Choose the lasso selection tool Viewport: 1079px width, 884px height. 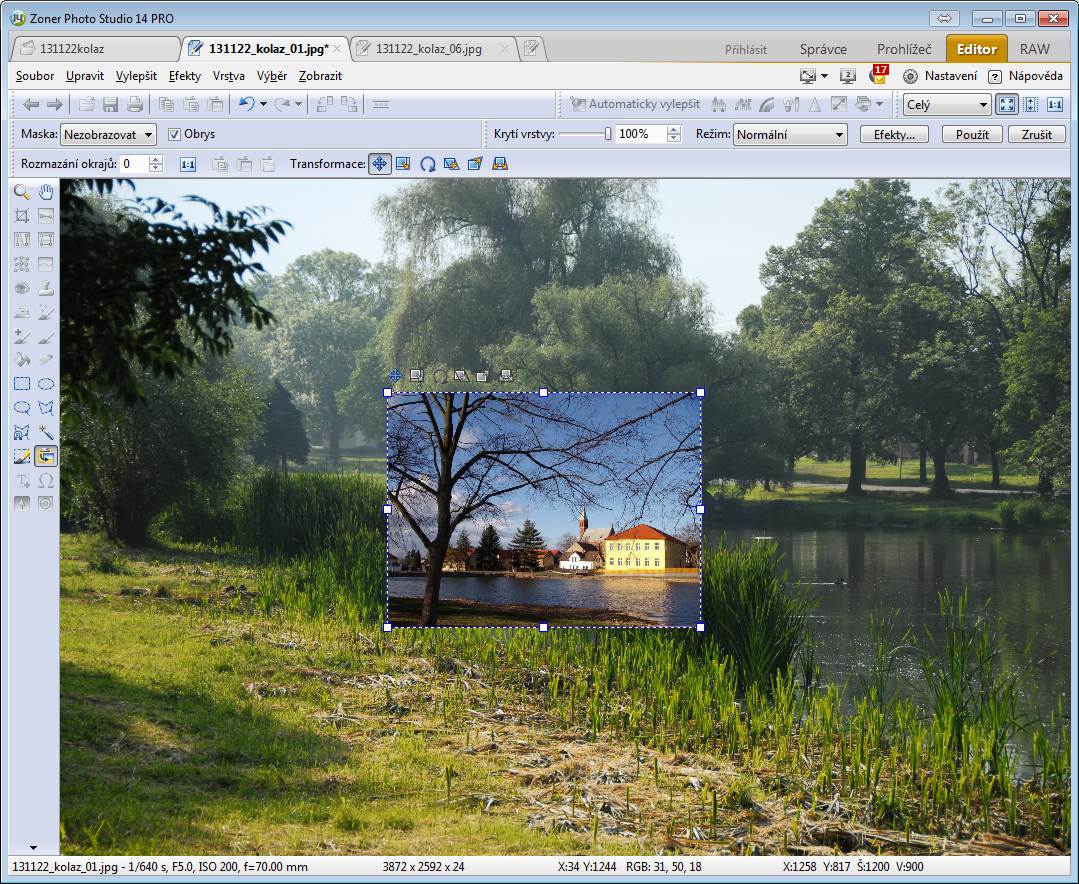(21, 408)
